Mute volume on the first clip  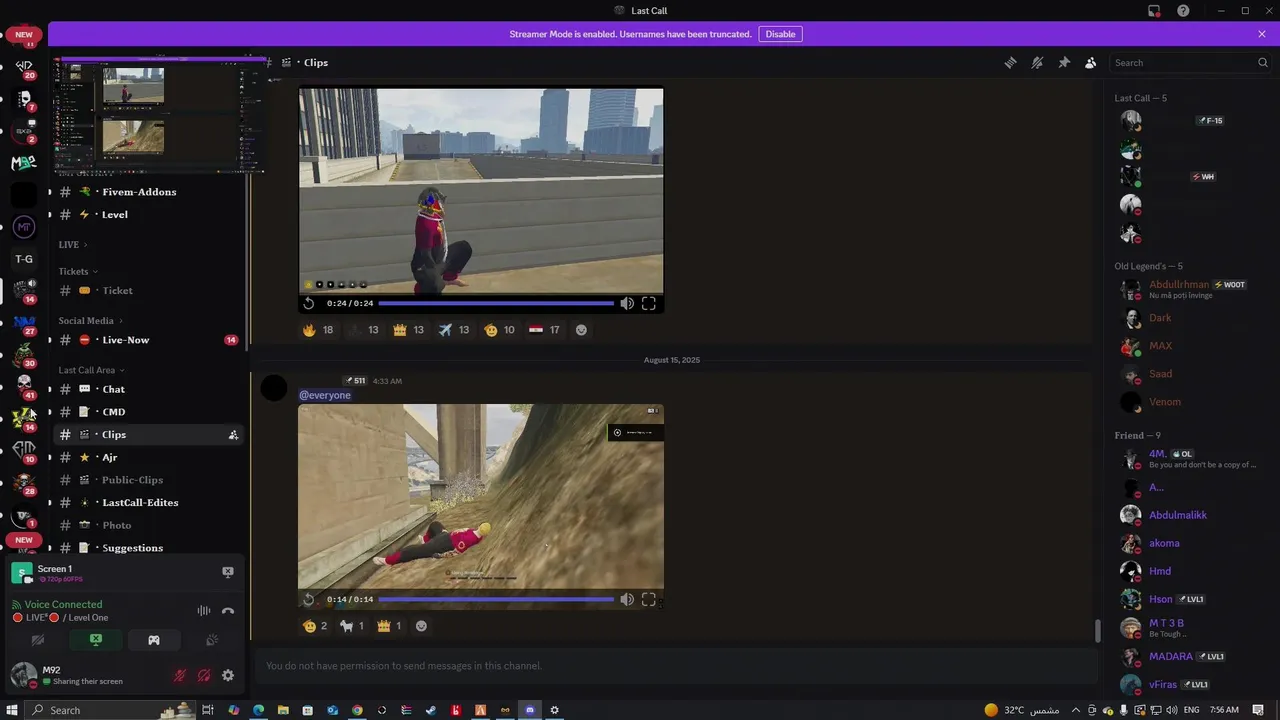(x=627, y=303)
